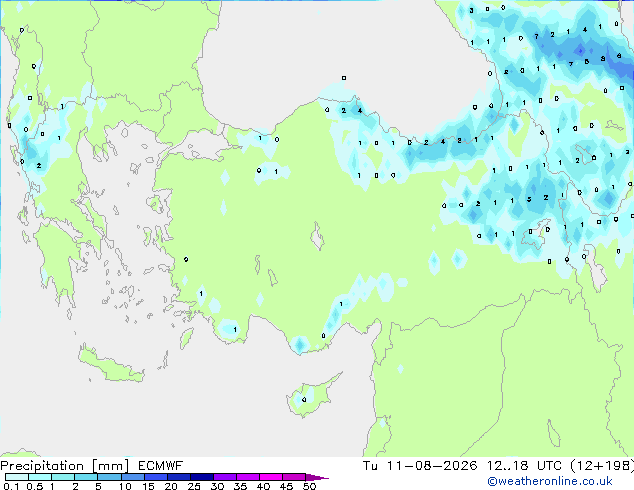
Task: Click the "Tu" weekday label
Action: (x=370, y=466)
